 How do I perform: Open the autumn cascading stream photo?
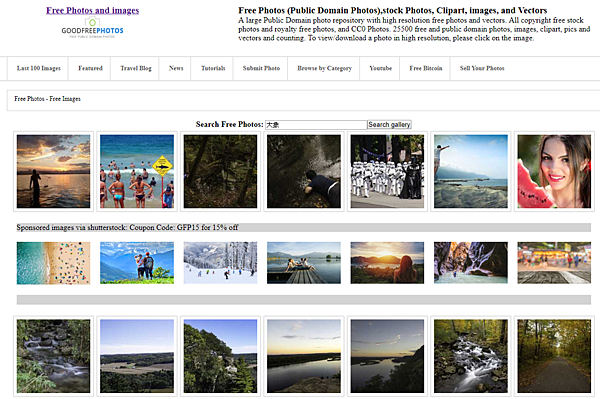tap(471, 356)
